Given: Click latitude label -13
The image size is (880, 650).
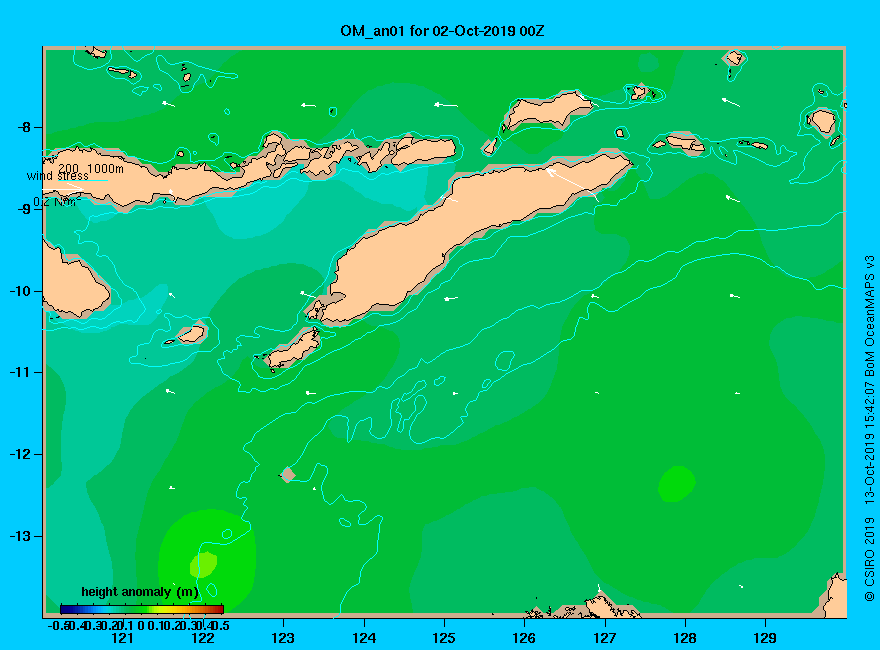Looking at the screenshot, I should point(20,536).
